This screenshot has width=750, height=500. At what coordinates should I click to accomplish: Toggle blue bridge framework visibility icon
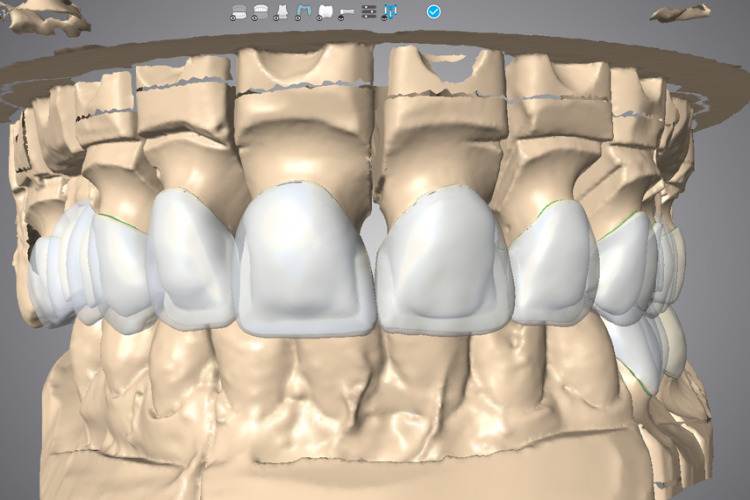coord(303,12)
